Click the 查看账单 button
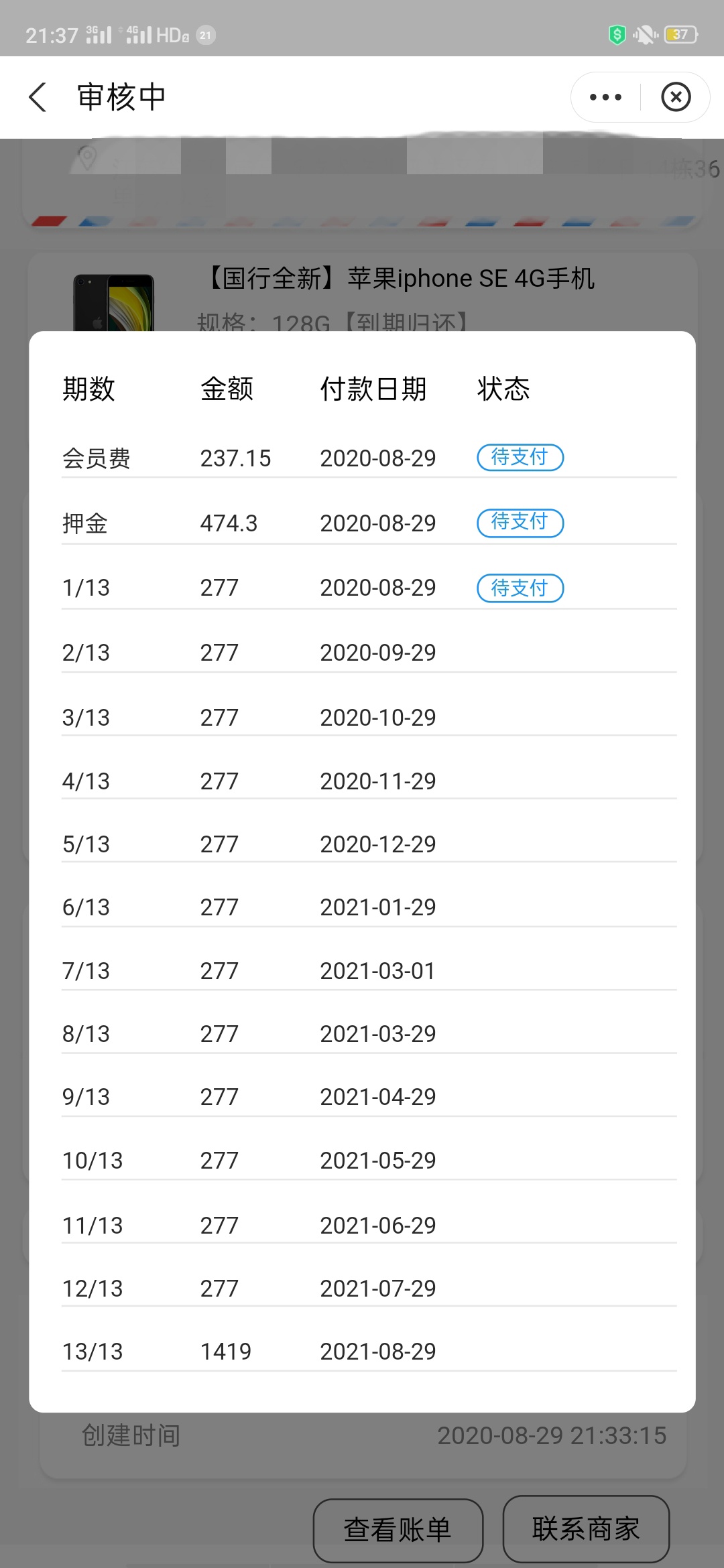 398,1530
